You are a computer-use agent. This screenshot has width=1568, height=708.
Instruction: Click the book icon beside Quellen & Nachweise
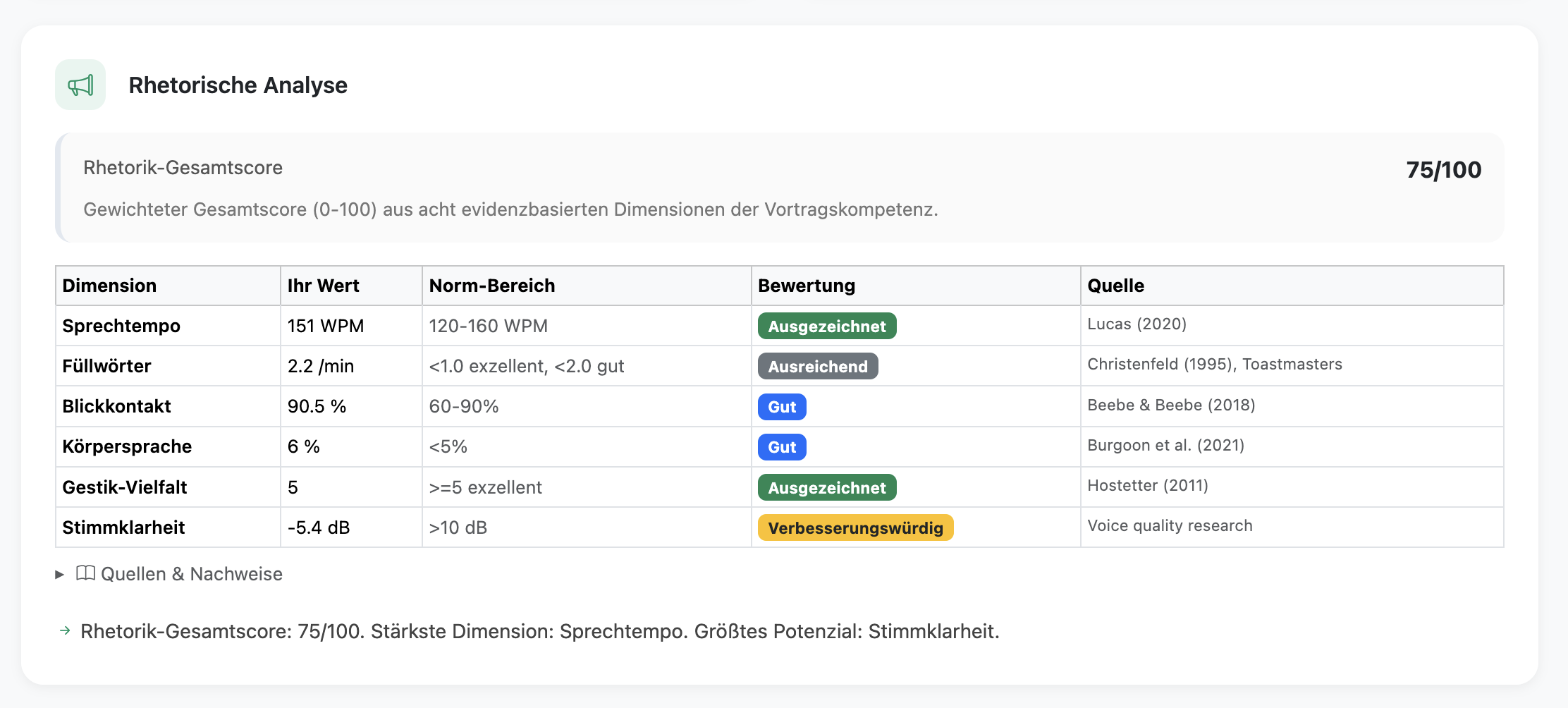pyautogui.click(x=85, y=573)
